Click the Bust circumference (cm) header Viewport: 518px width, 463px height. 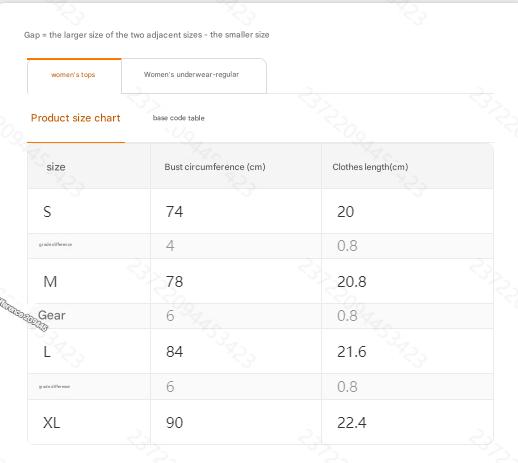tap(215, 167)
